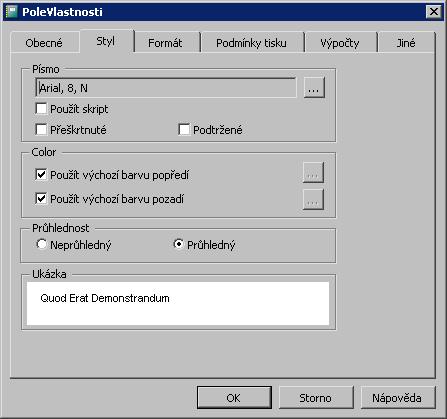
Task: Confirm with the OK button
Action: click(x=234, y=397)
